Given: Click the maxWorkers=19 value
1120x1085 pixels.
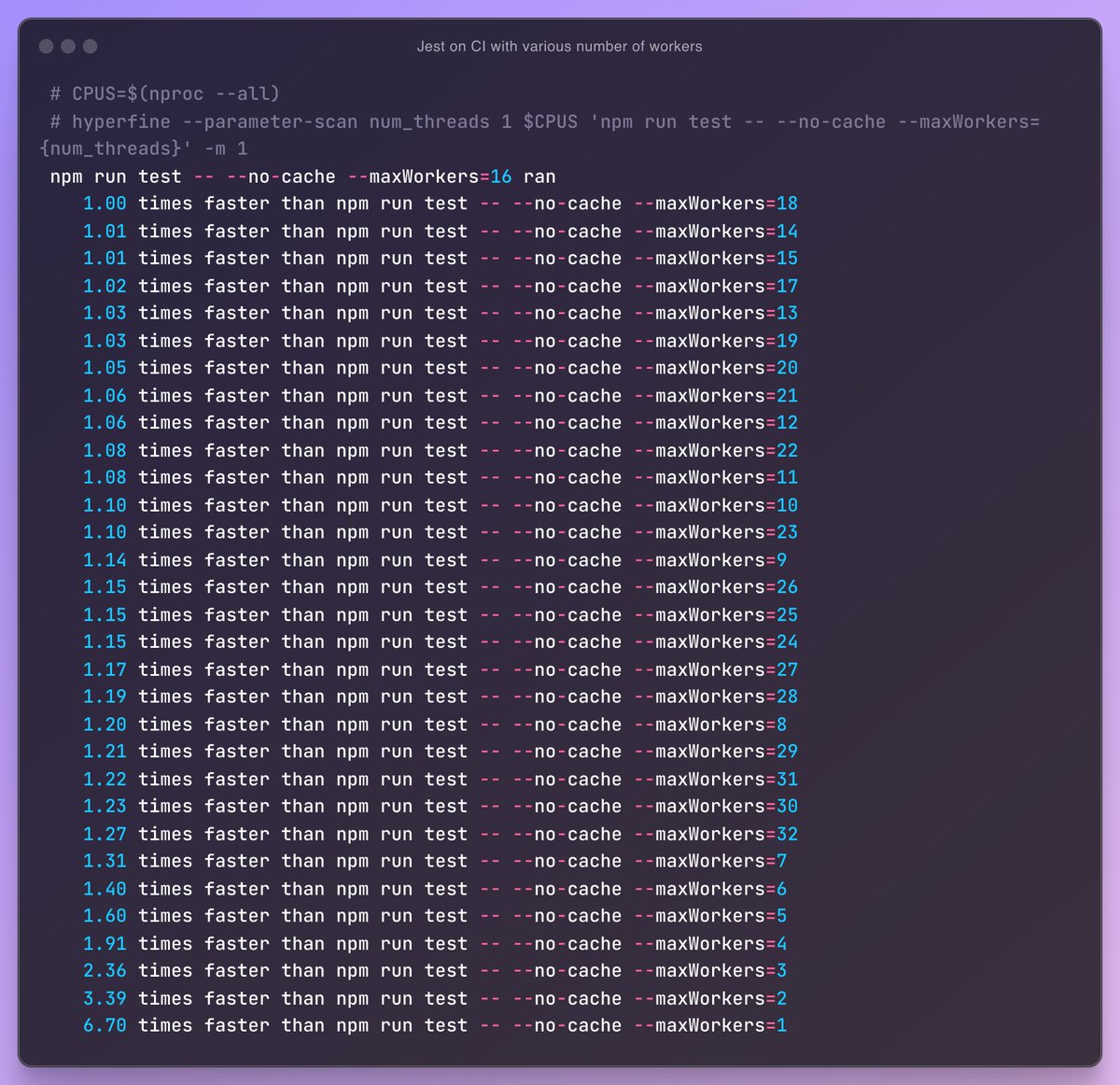Looking at the screenshot, I should click(787, 342).
